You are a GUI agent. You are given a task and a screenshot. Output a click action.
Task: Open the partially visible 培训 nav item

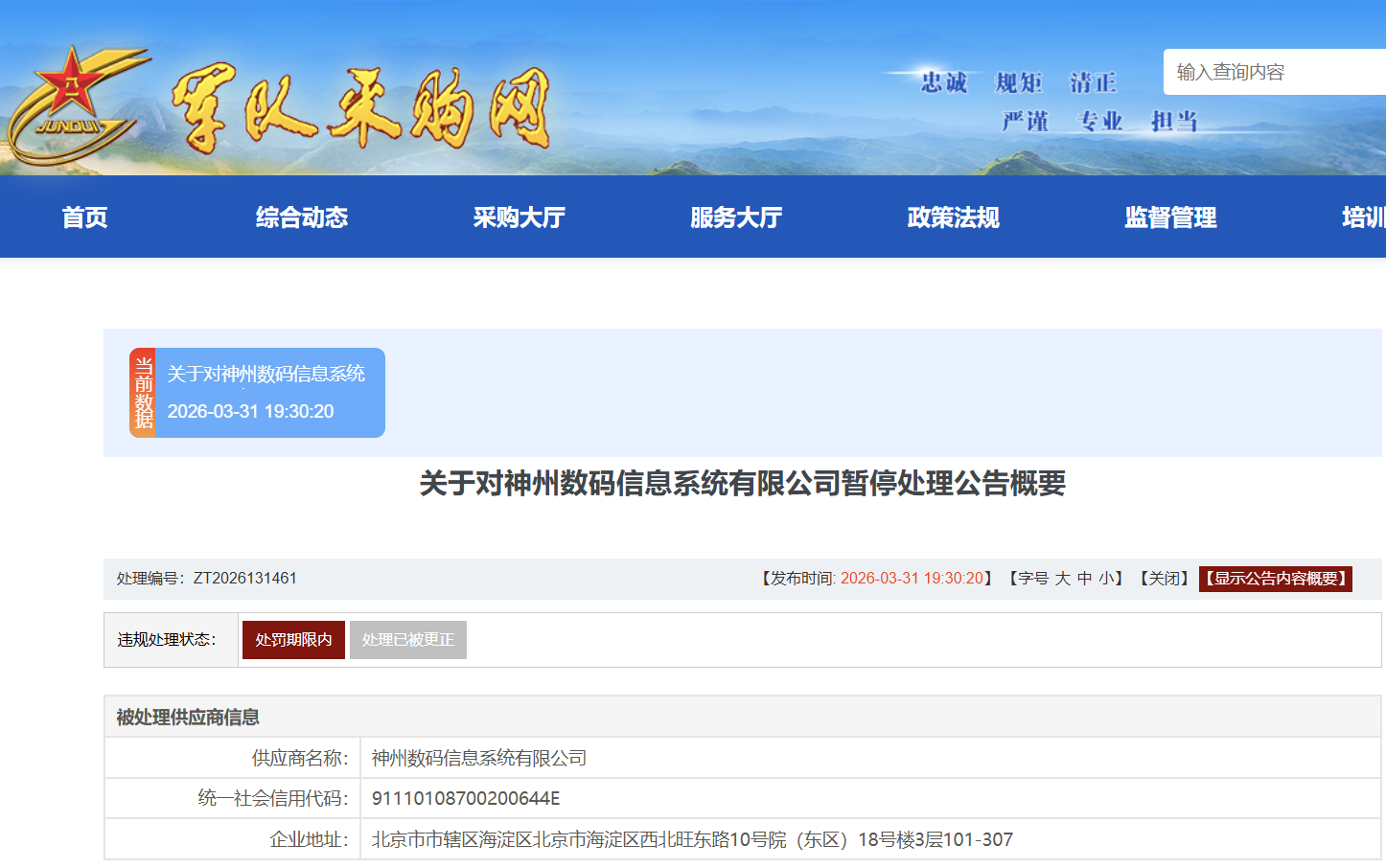click(x=1363, y=217)
